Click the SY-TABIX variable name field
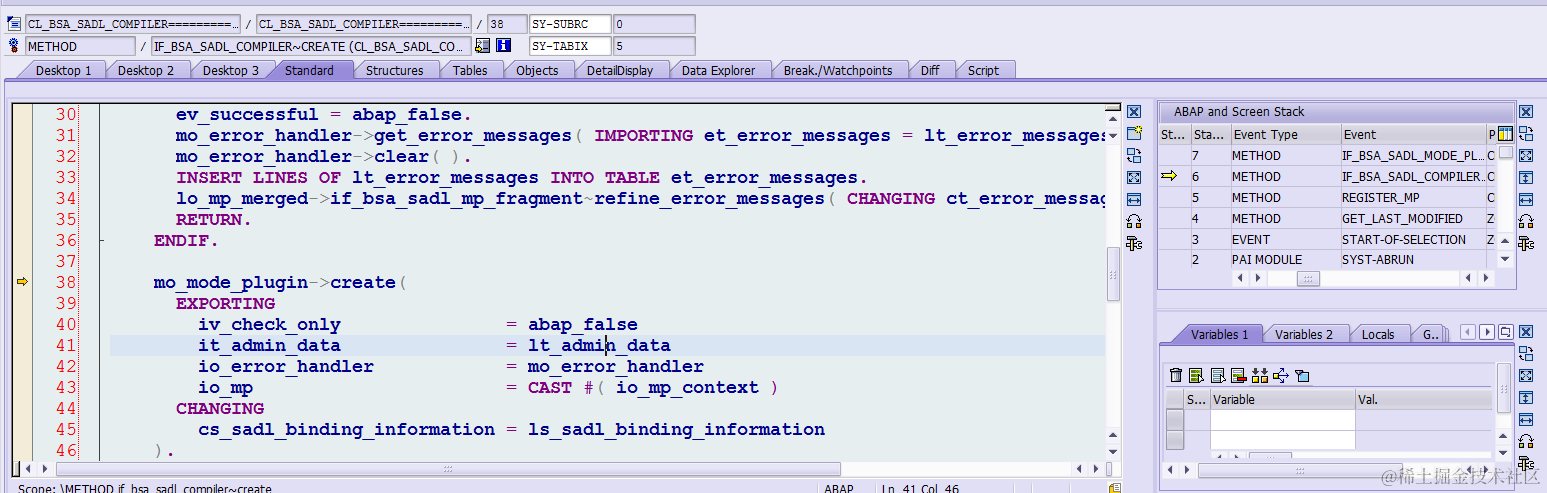The height and width of the screenshot is (493, 1547). tap(569, 46)
